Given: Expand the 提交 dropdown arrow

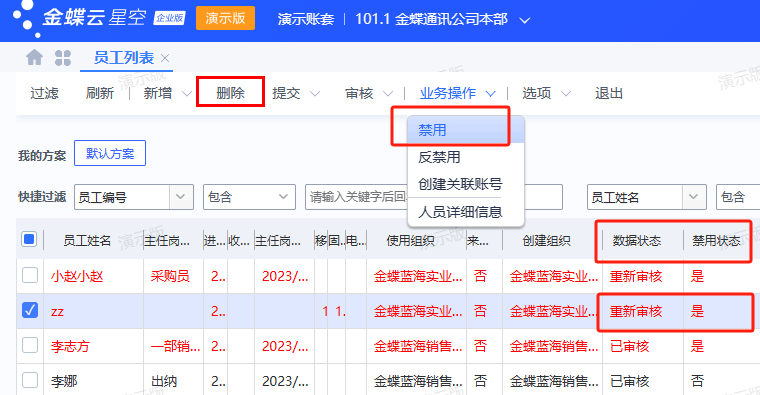Looking at the screenshot, I should click(315, 94).
